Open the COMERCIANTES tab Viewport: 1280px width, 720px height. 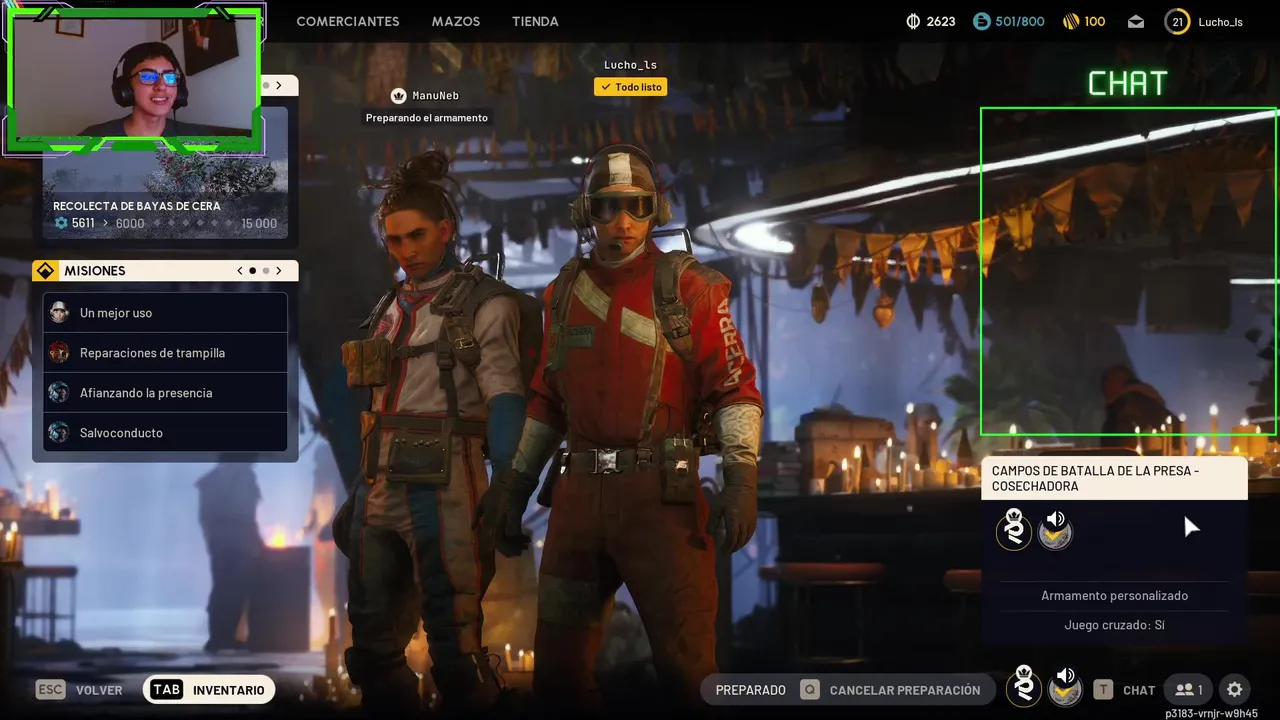[347, 21]
